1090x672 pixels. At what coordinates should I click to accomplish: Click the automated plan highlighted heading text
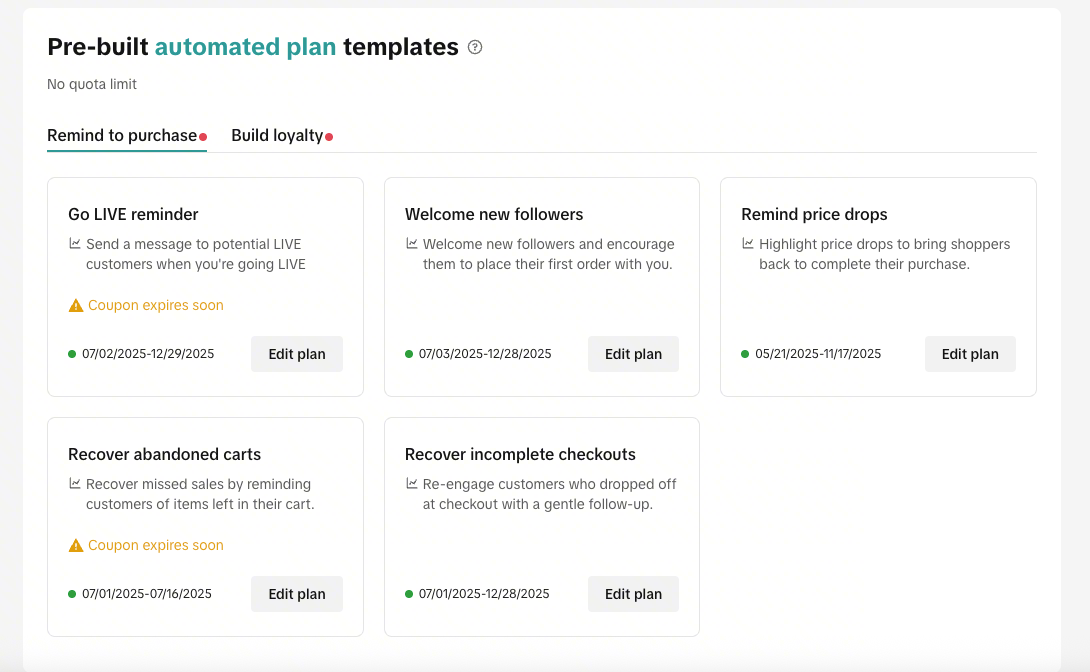pyautogui.click(x=245, y=47)
